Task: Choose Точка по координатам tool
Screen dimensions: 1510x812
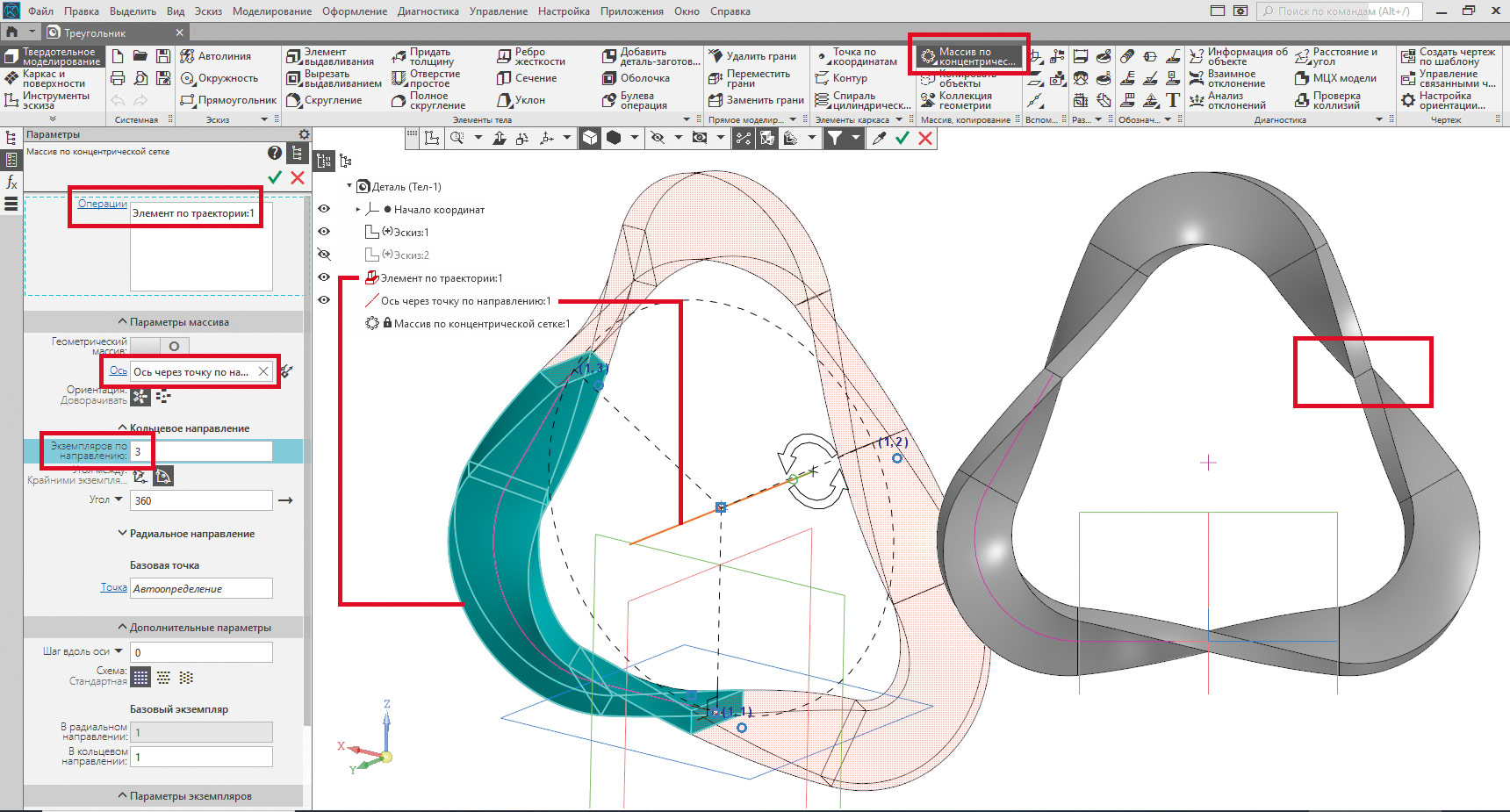Action: click(x=856, y=56)
